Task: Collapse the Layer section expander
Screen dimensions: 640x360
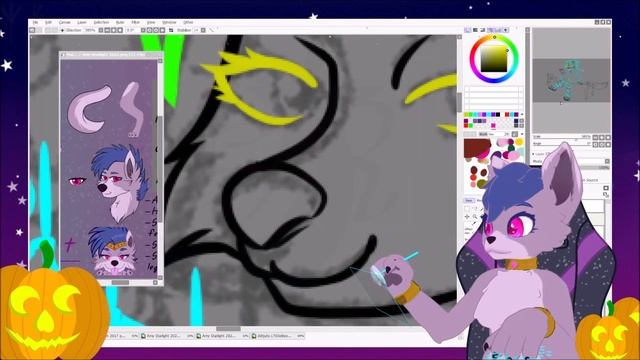Action: (534, 154)
